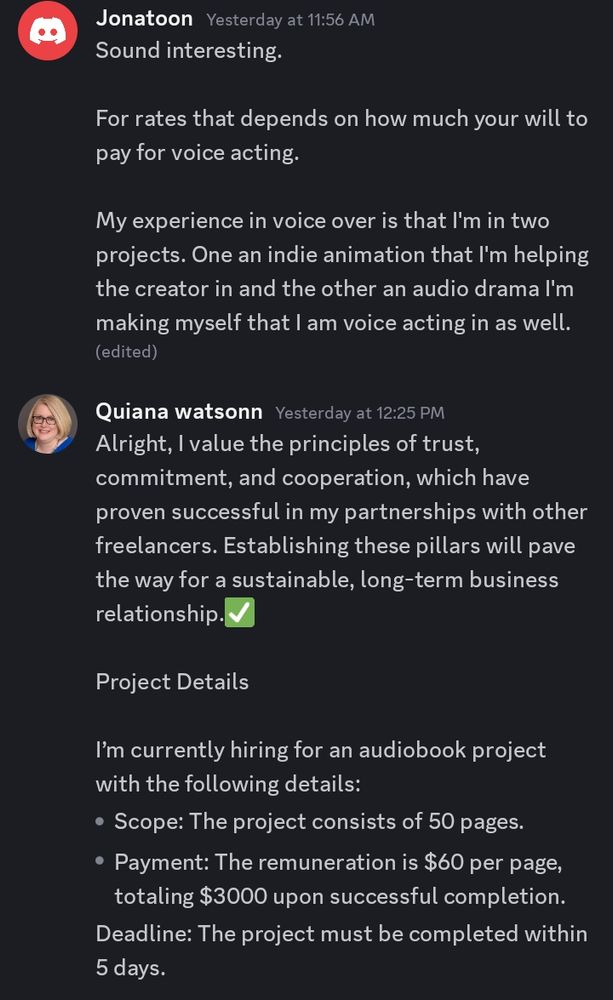Click the "(edited)" label under Jonatoon's message
Screen dimensions: 613x1000
(126, 351)
